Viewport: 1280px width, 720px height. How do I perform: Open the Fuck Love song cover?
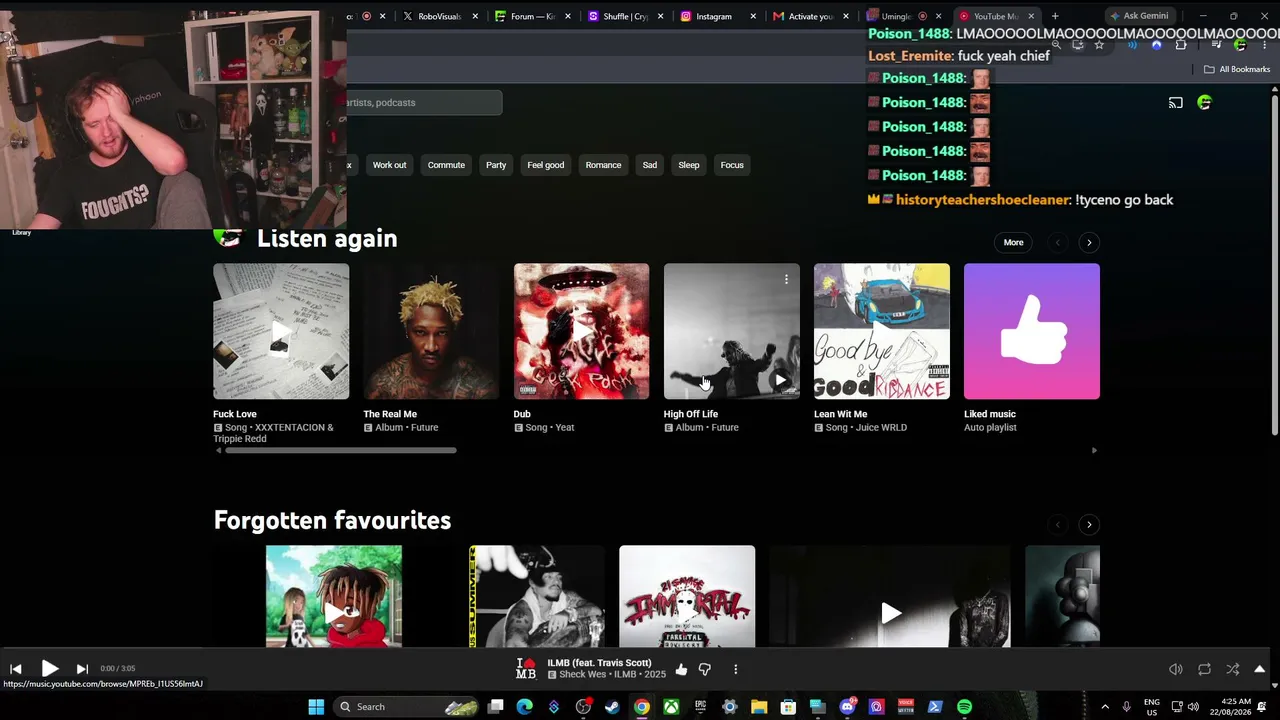281,331
